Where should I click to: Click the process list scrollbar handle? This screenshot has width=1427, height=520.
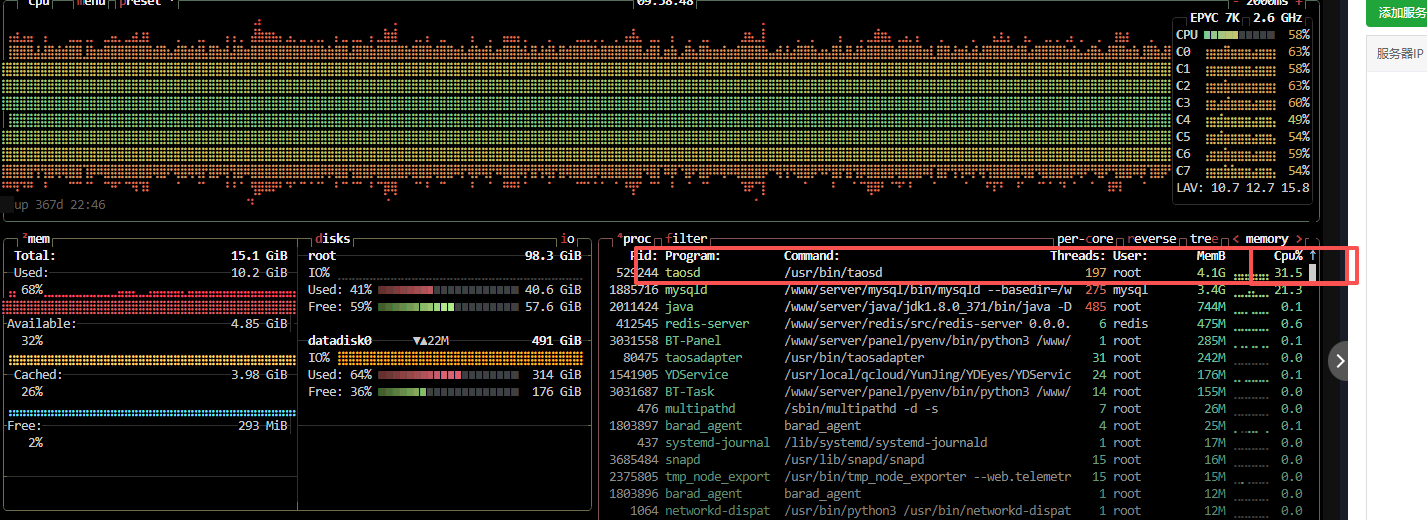pyautogui.click(x=1312, y=273)
